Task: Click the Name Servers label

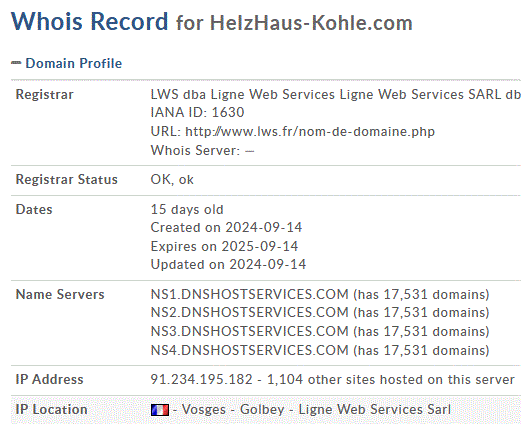Action: [60, 294]
